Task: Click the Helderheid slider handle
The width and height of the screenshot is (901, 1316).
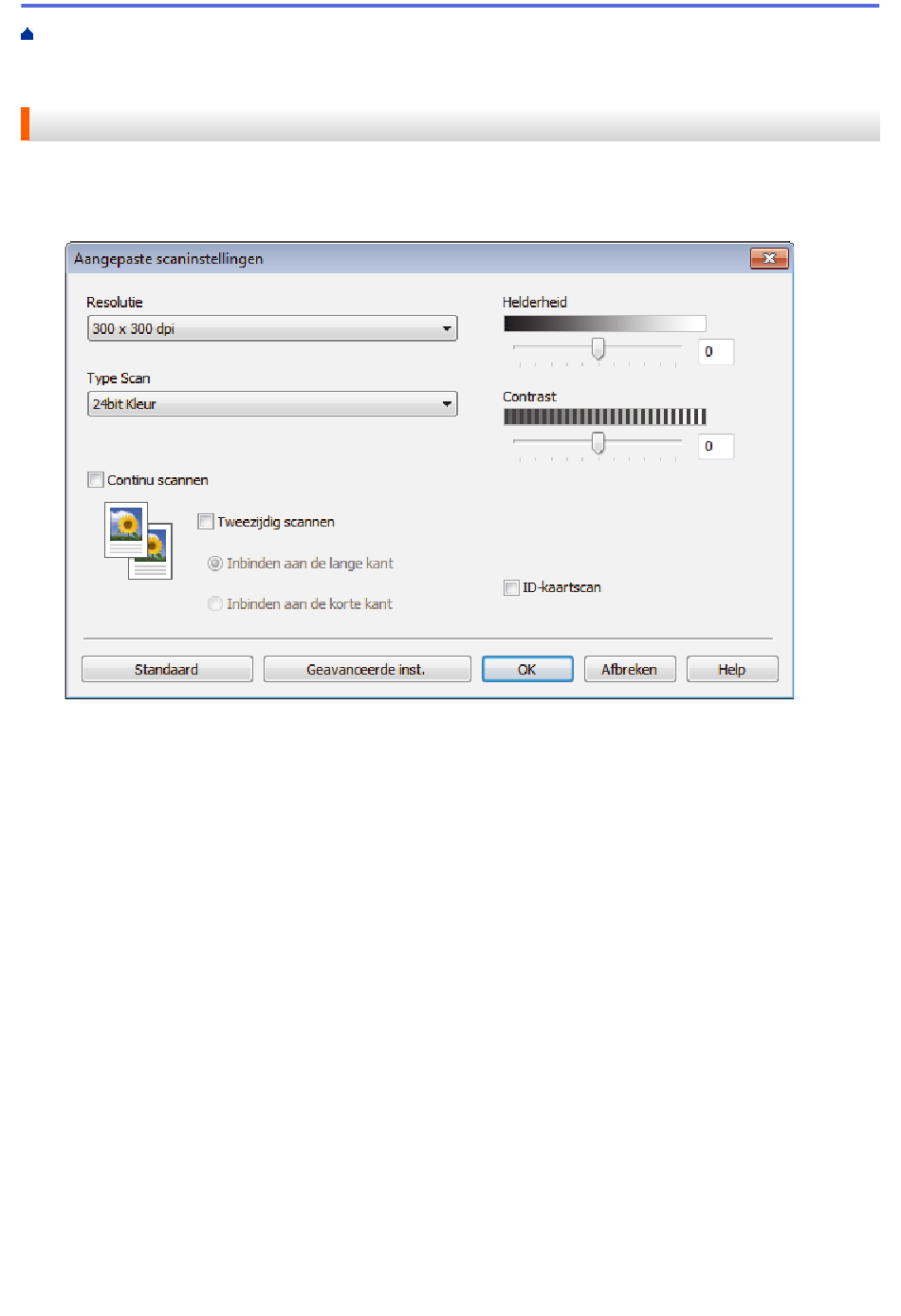Action: point(598,348)
